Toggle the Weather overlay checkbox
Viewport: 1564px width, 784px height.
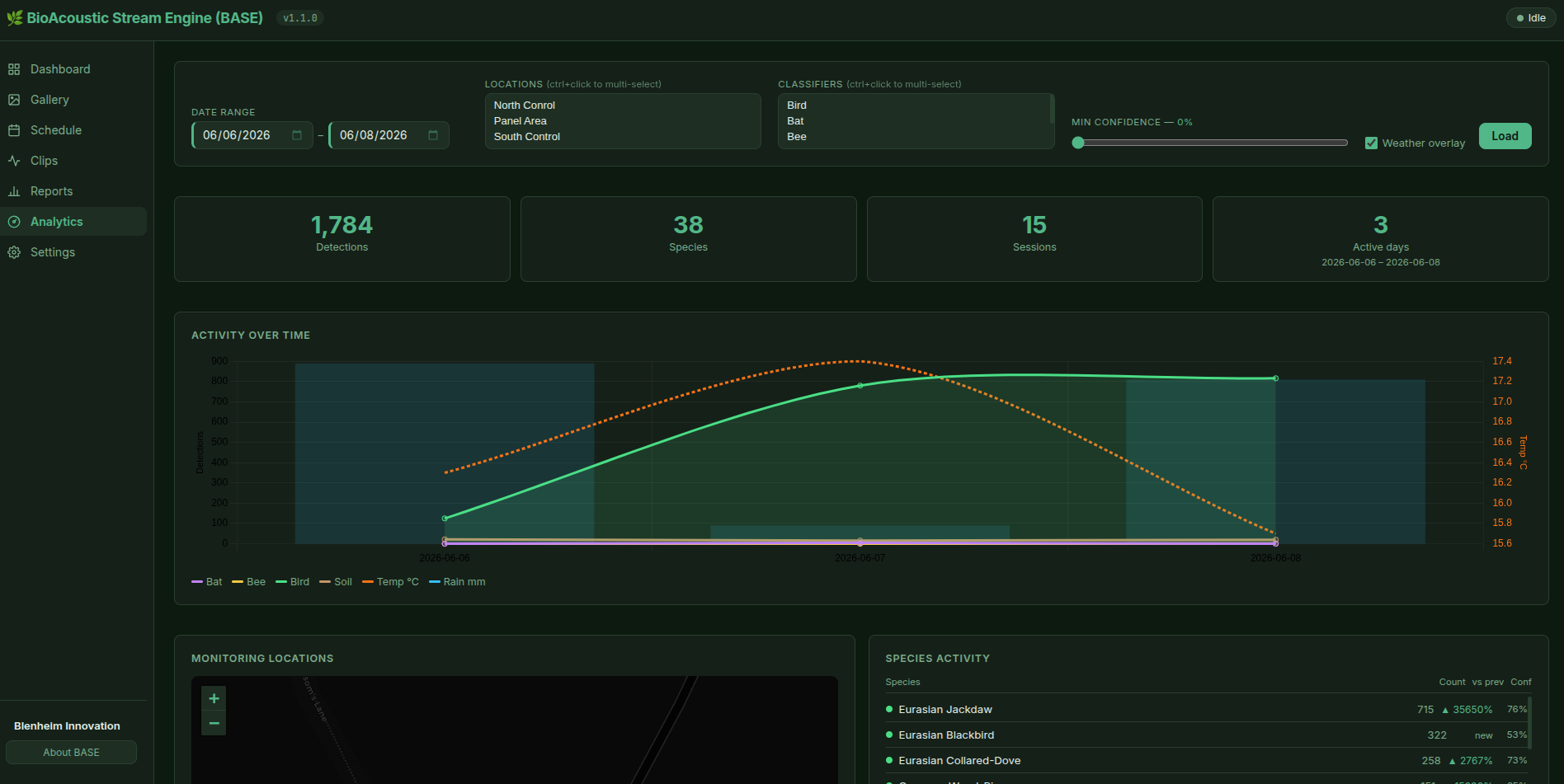tap(1371, 143)
